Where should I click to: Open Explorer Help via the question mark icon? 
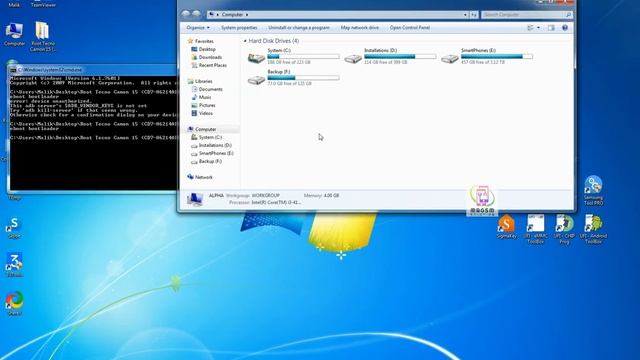click(x=565, y=28)
